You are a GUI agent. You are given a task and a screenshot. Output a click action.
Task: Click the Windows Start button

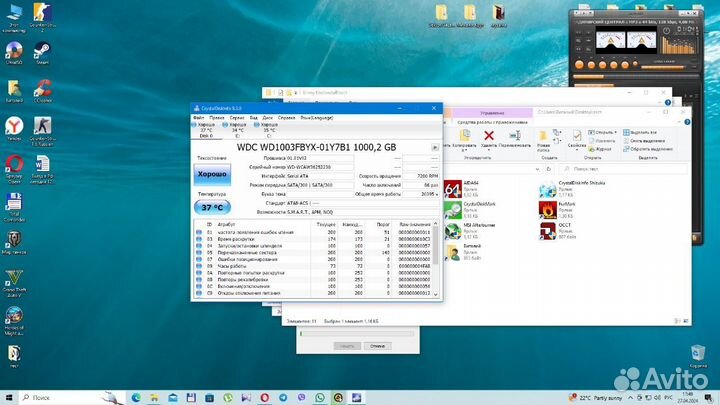9,398
